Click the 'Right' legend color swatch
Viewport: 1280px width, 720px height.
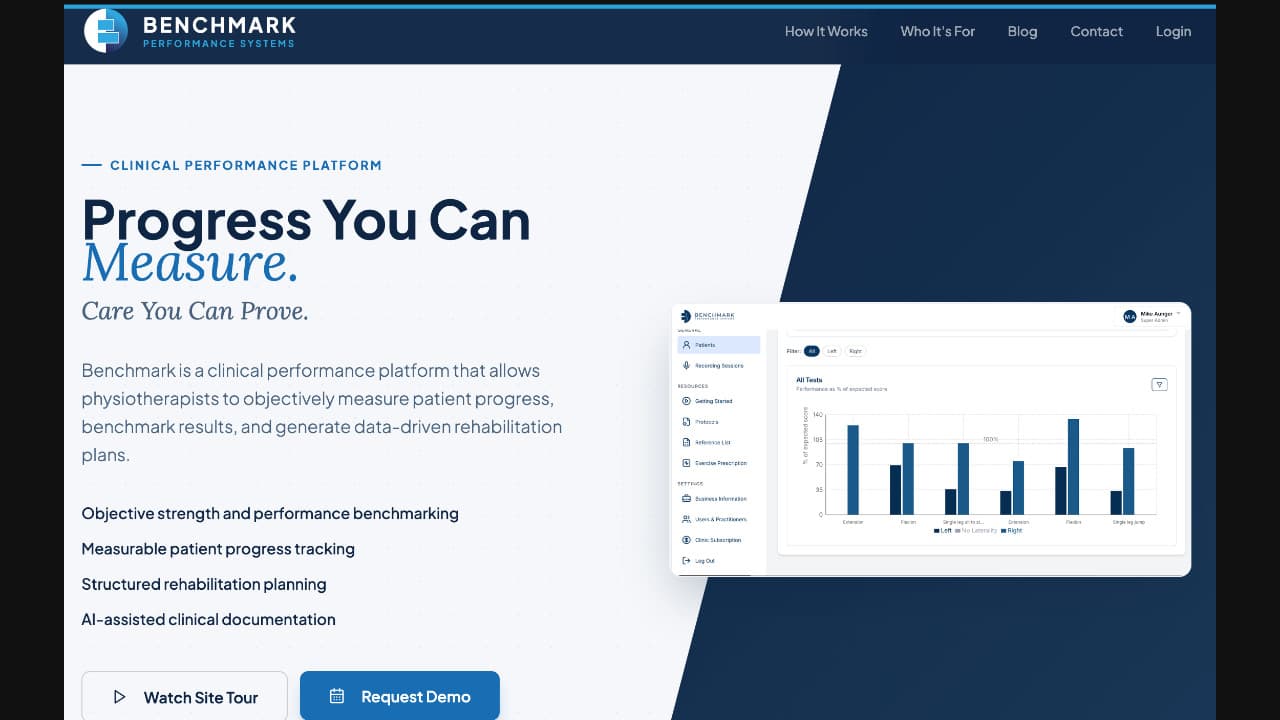[1003, 531]
